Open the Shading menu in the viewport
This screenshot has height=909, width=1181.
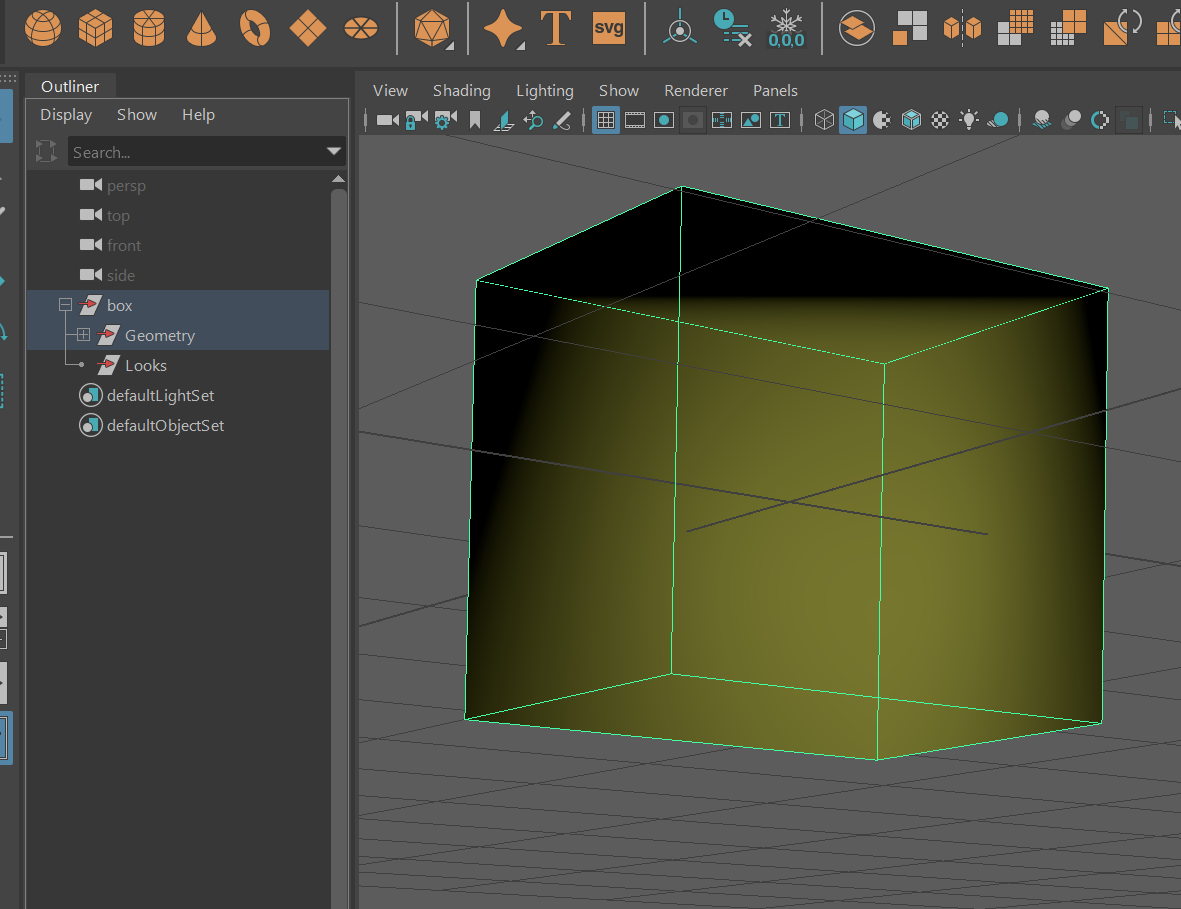461,90
